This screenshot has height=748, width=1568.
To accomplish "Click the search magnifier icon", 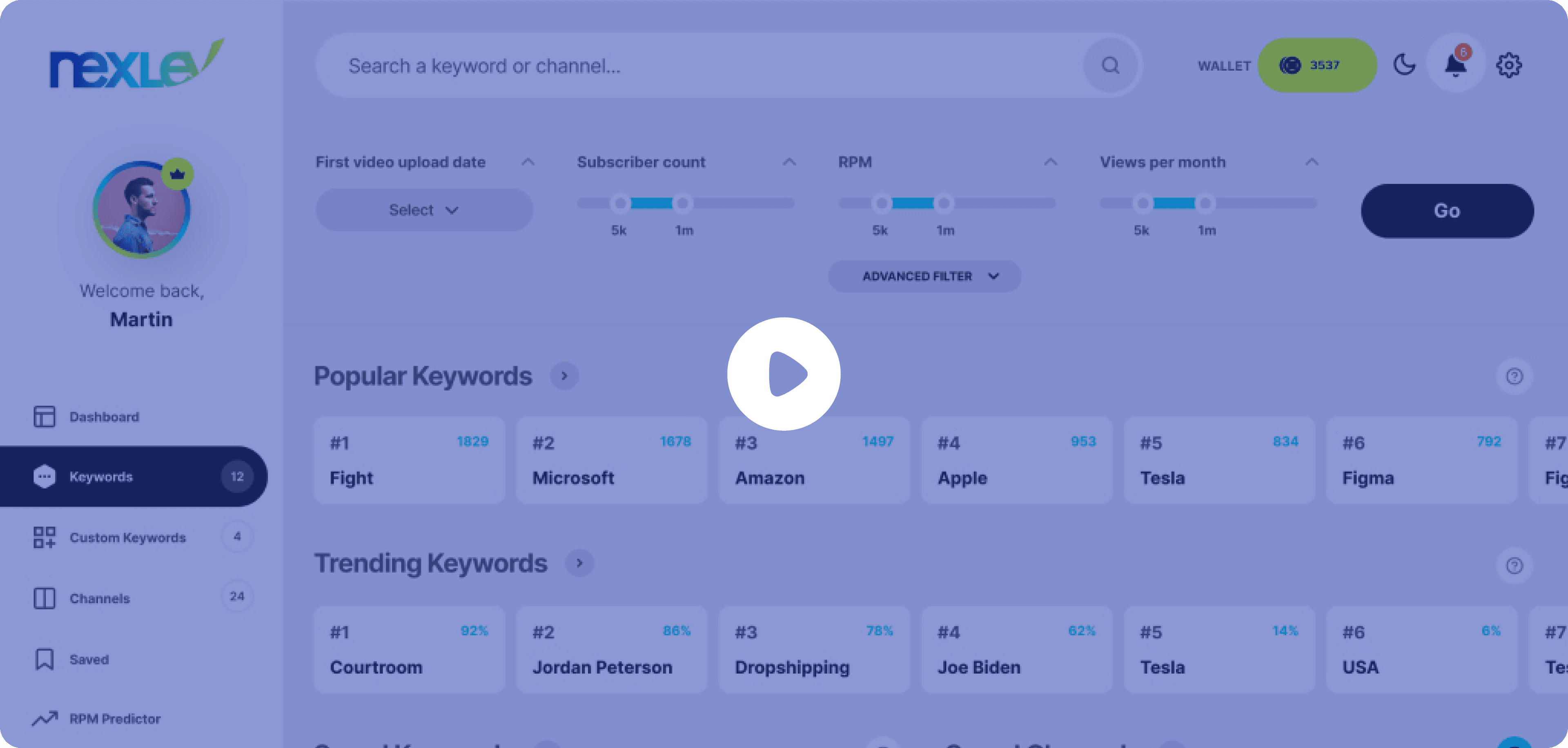I will click(1110, 65).
